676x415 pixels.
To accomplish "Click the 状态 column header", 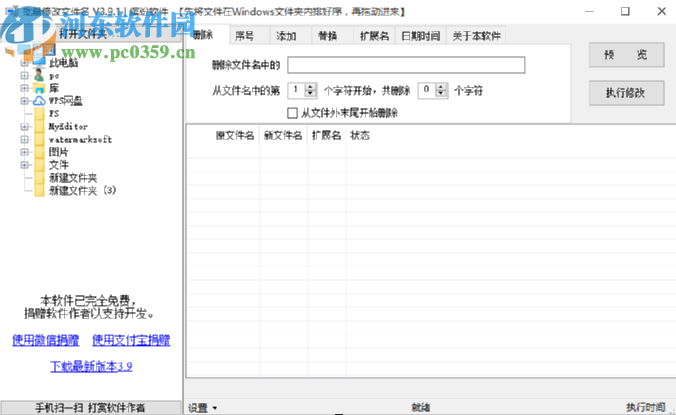I will 360,135.
